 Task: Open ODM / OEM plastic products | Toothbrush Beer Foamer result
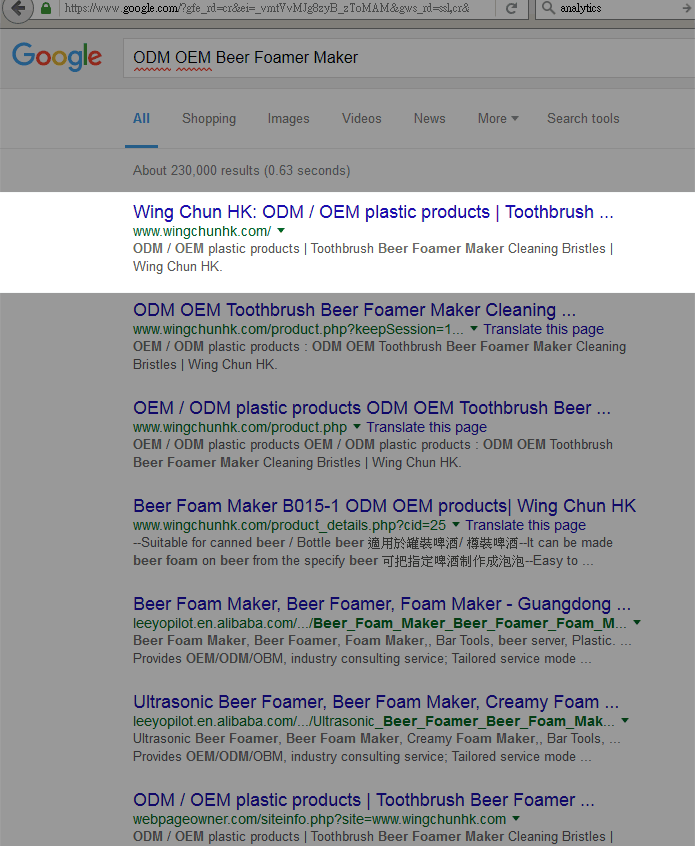tap(364, 800)
